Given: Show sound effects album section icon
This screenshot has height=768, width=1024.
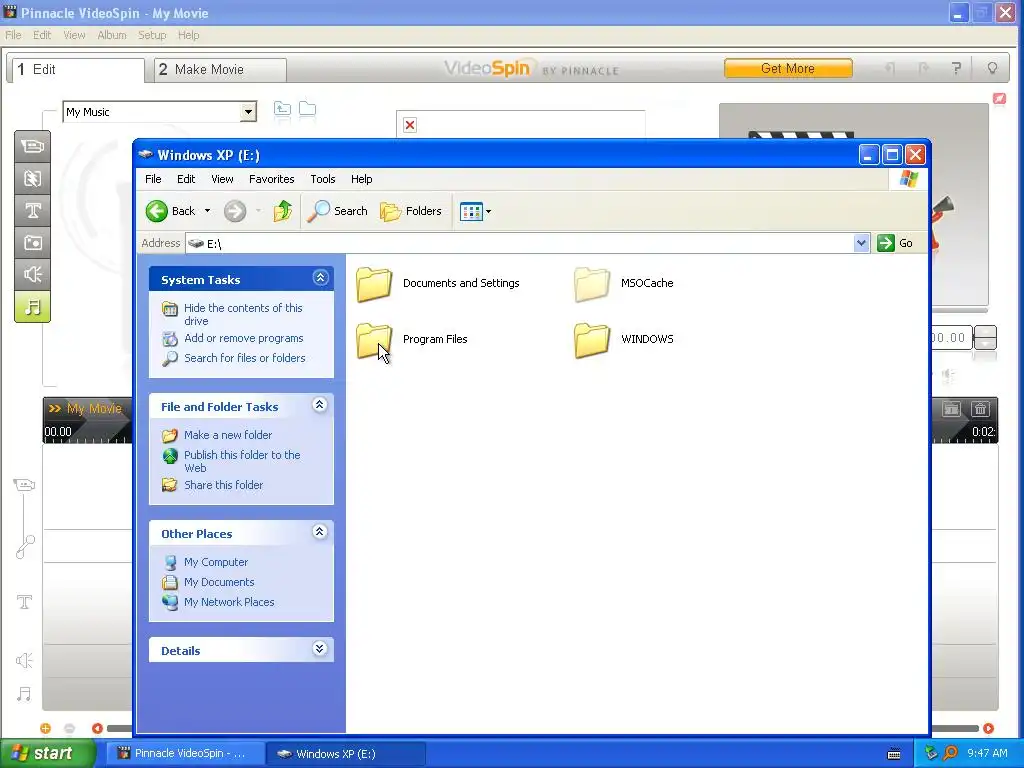Looking at the screenshot, I should tap(33, 274).
